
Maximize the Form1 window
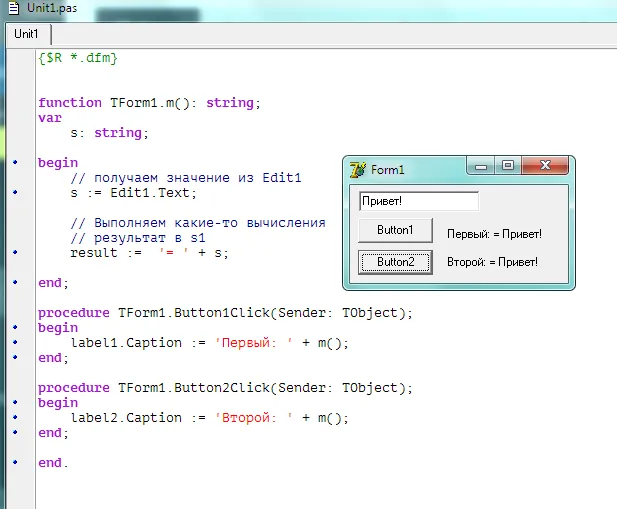pyautogui.click(x=508, y=166)
